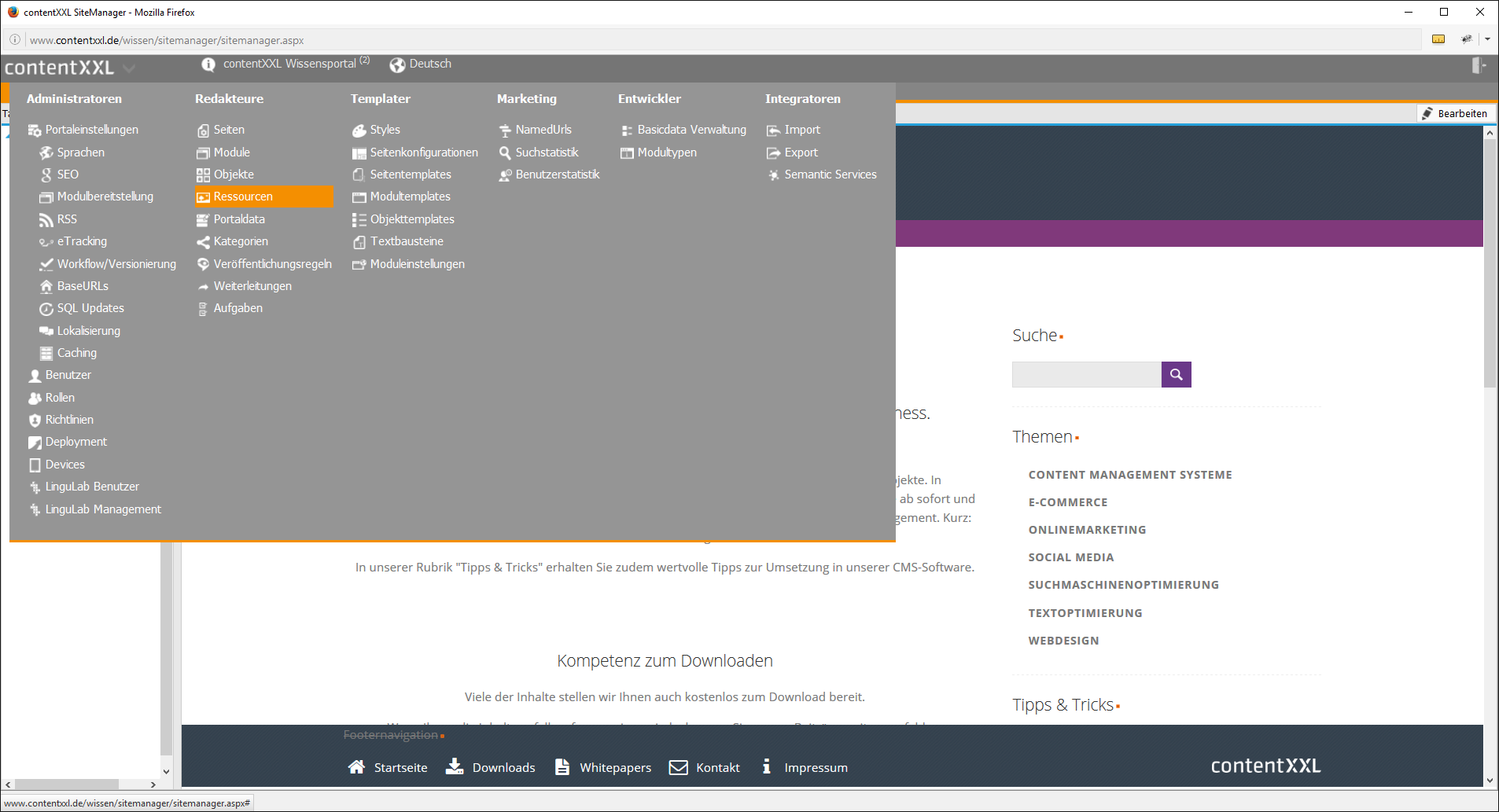The height and width of the screenshot is (812, 1499).
Task: Click the Export icon
Action: (774, 152)
